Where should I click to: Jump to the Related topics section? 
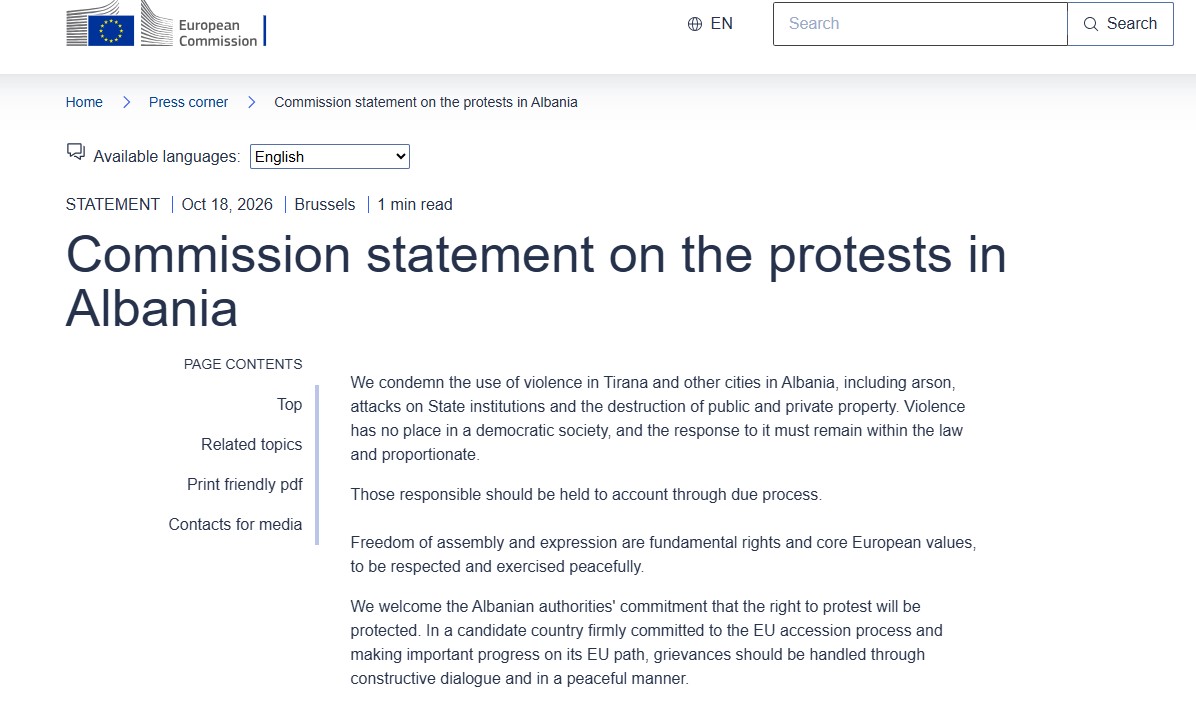click(252, 445)
